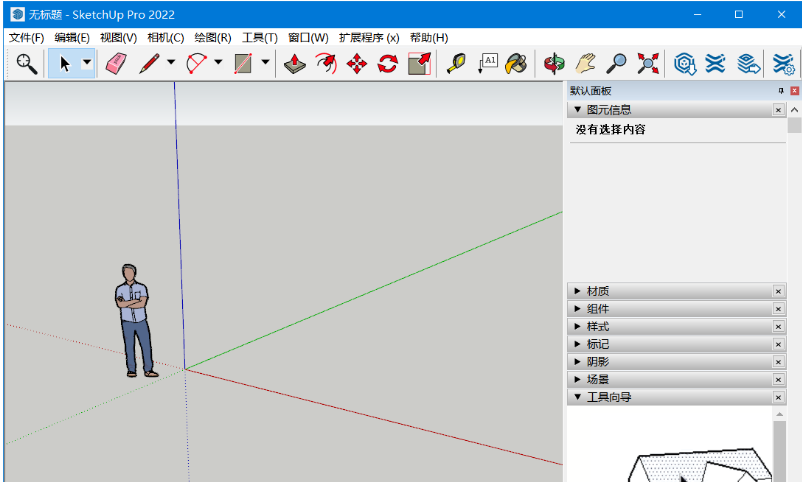Open the 相机(C) menu
Image resolution: width=802 pixels, height=482 pixels.
(x=165, y=37)
